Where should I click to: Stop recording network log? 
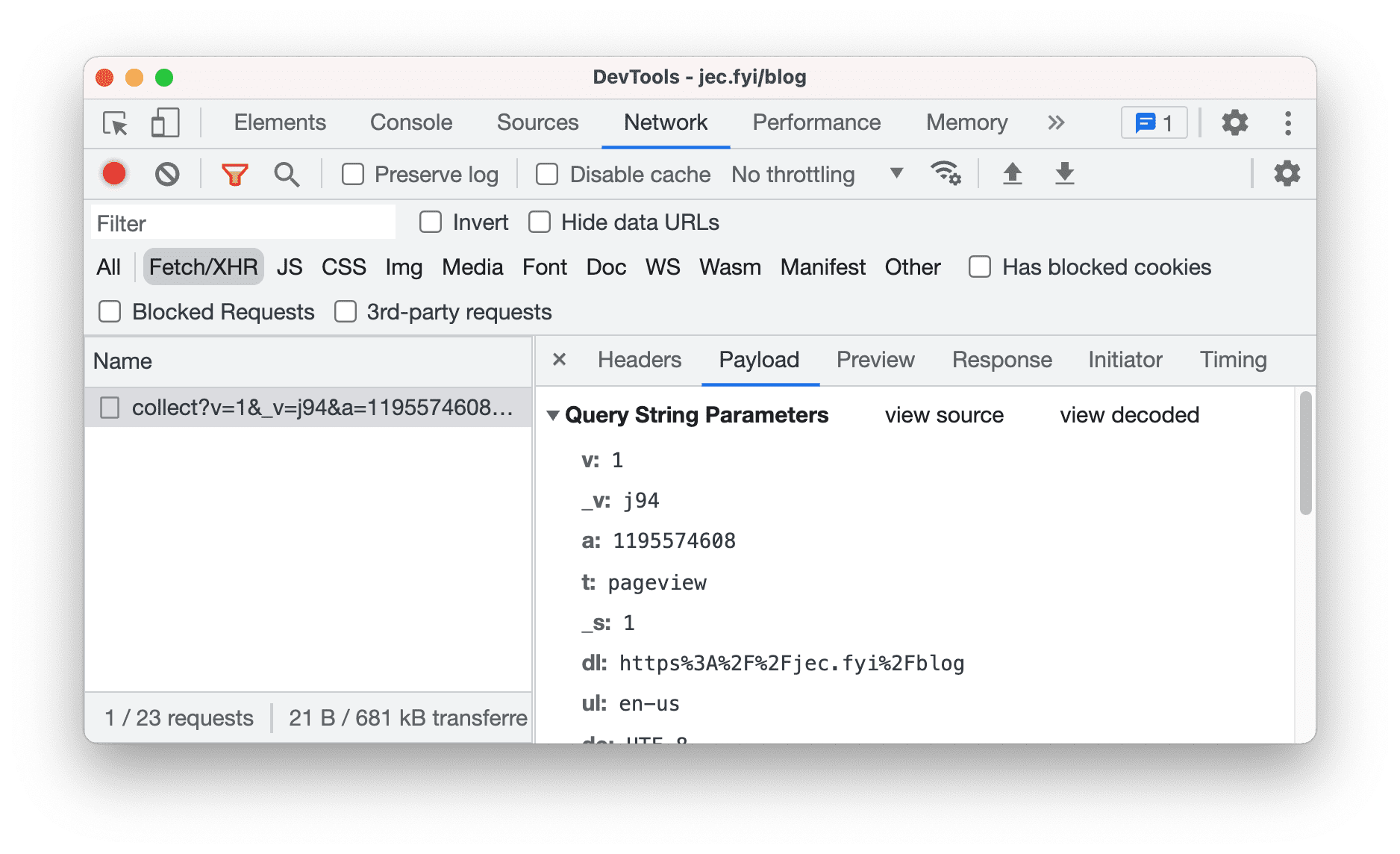click(113, 174)
